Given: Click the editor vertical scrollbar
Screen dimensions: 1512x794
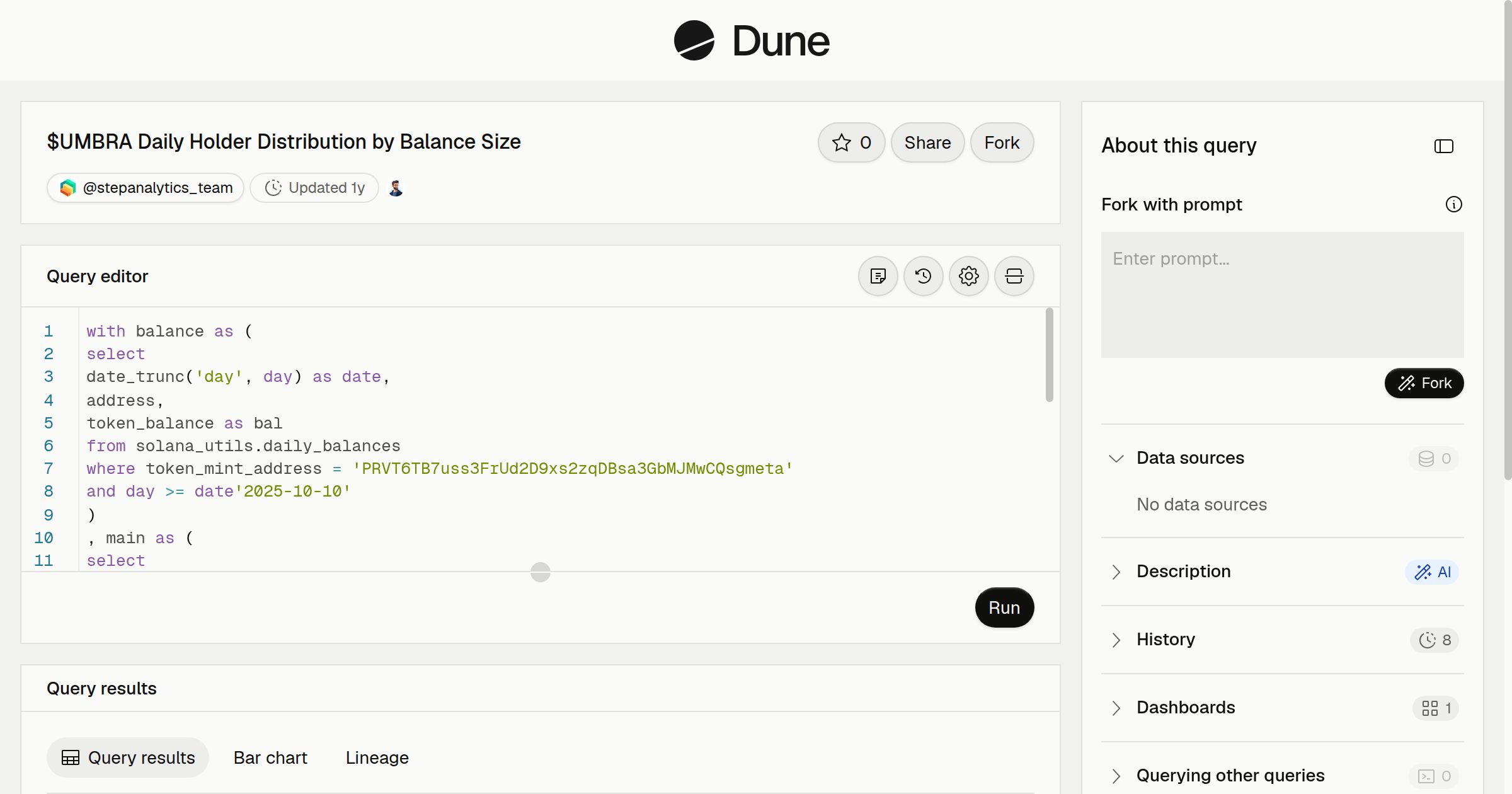Looking at the screenshot, I should pos(1049,354).
